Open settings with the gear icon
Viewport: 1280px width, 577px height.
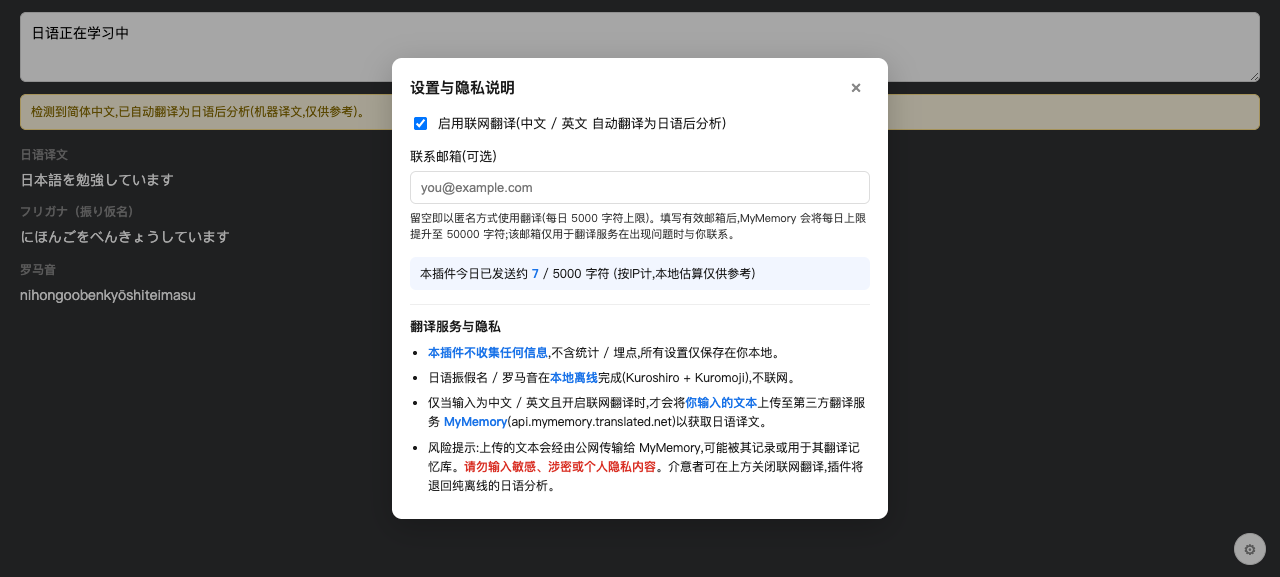point(1249,549)
